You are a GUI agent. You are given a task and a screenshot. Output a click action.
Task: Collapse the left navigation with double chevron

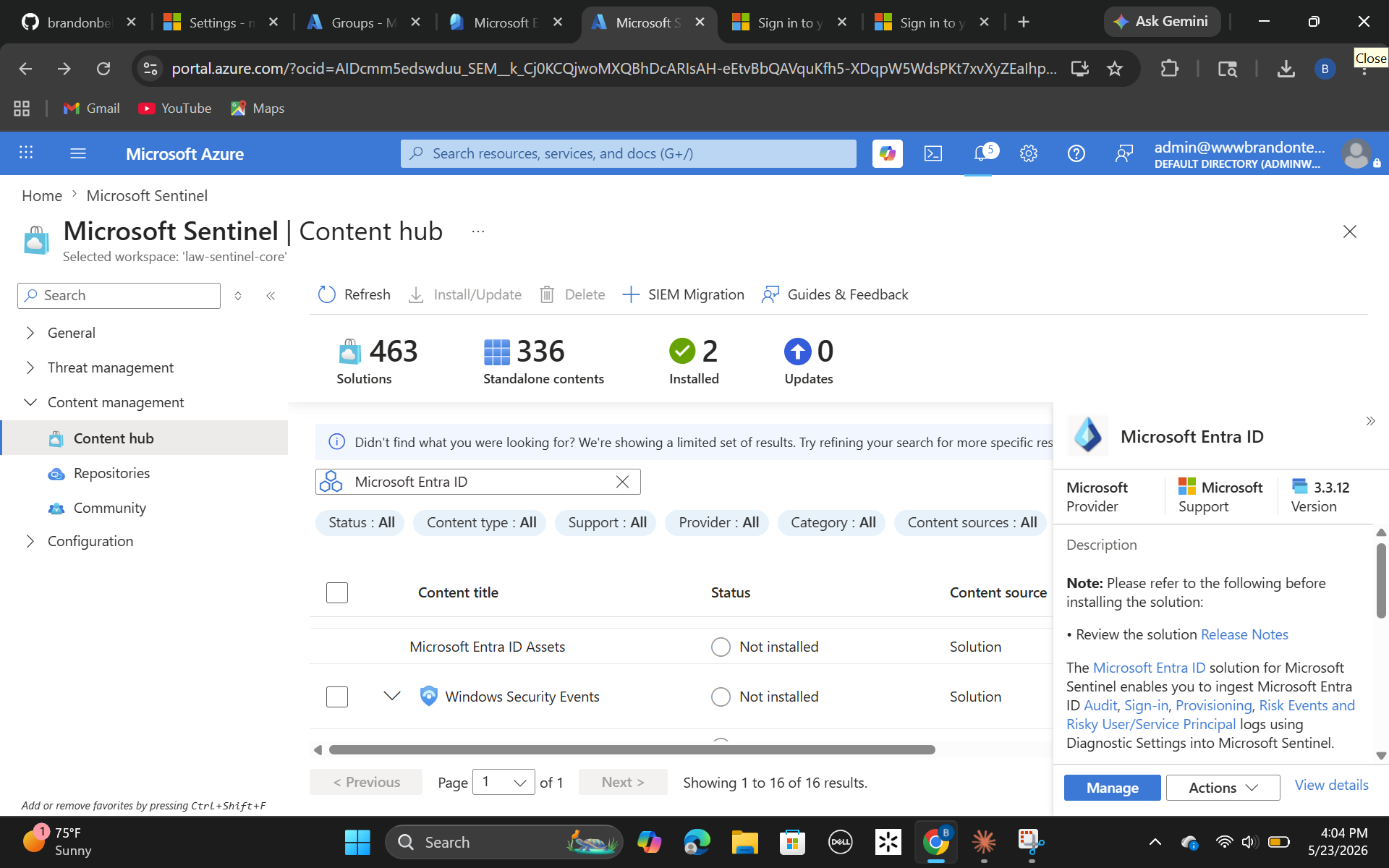(x=271, y=295)
